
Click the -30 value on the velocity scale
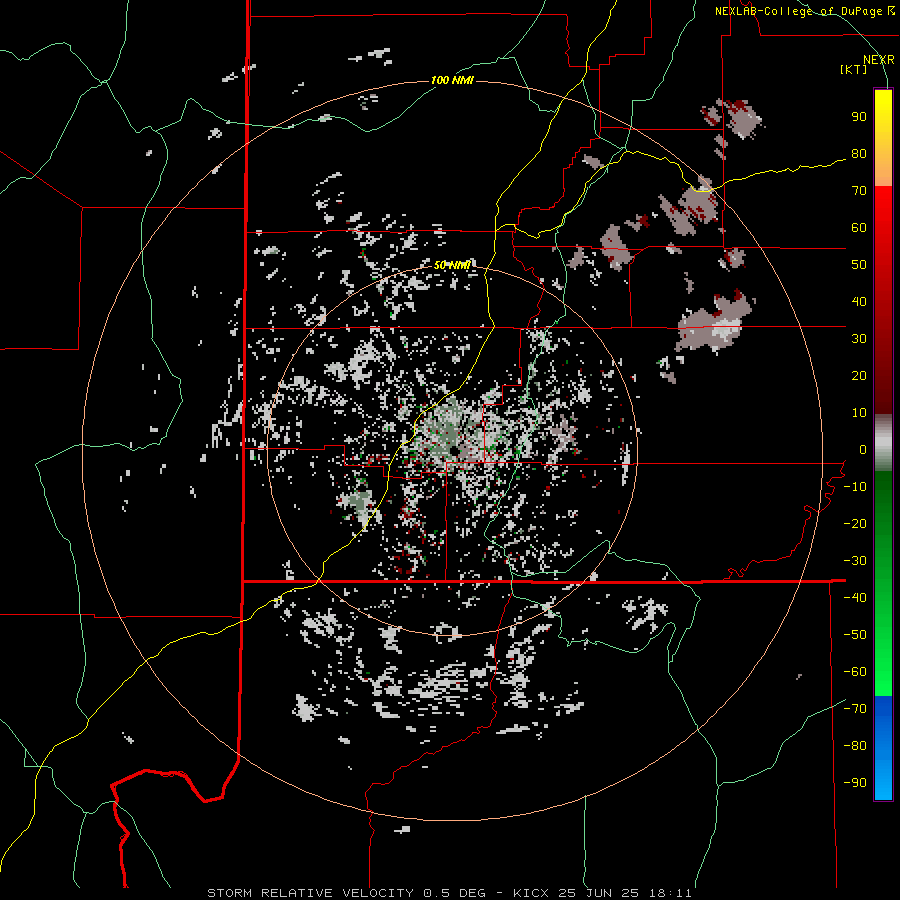[855, 561]
